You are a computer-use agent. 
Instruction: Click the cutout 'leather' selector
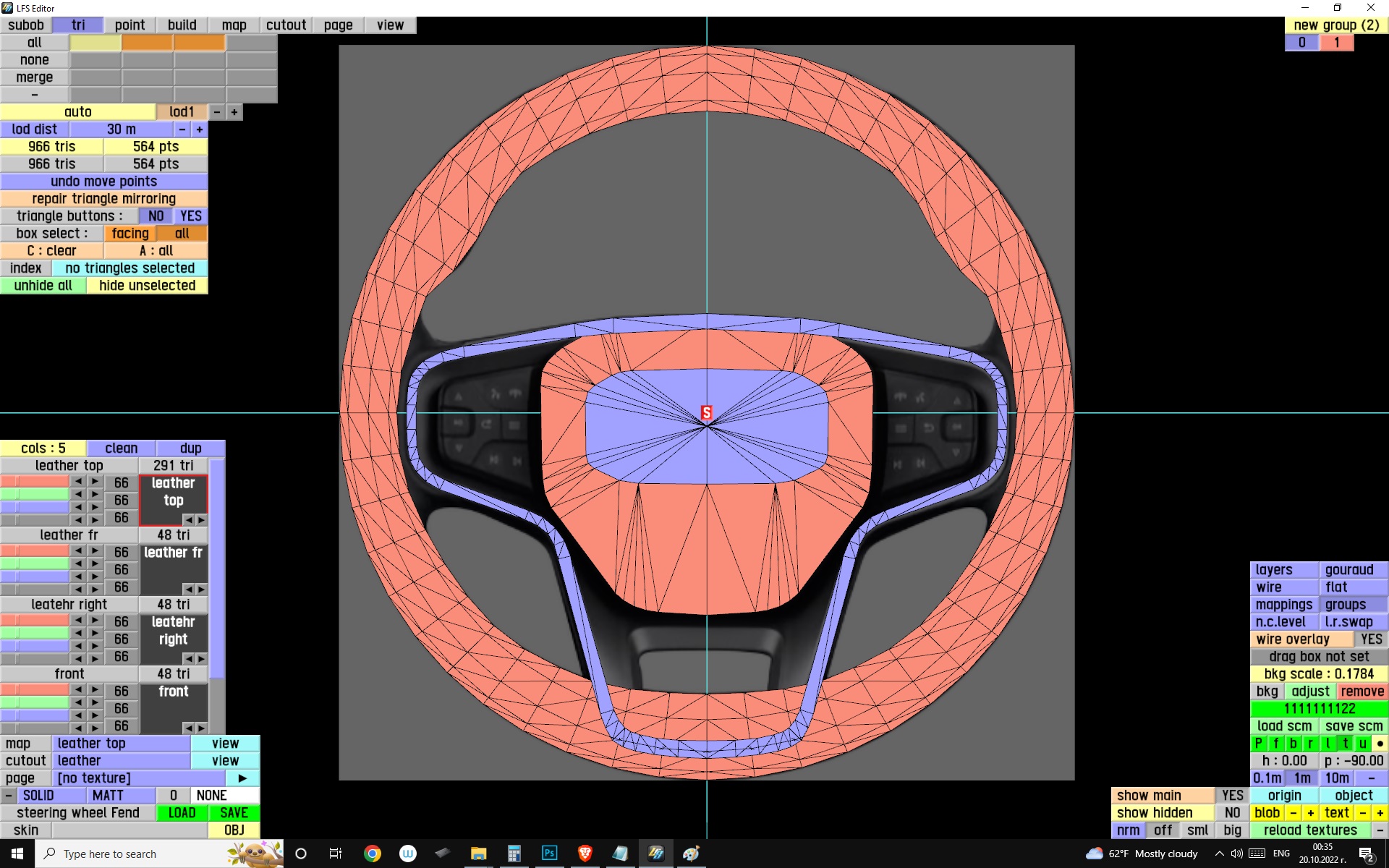(x=121, y=761)
